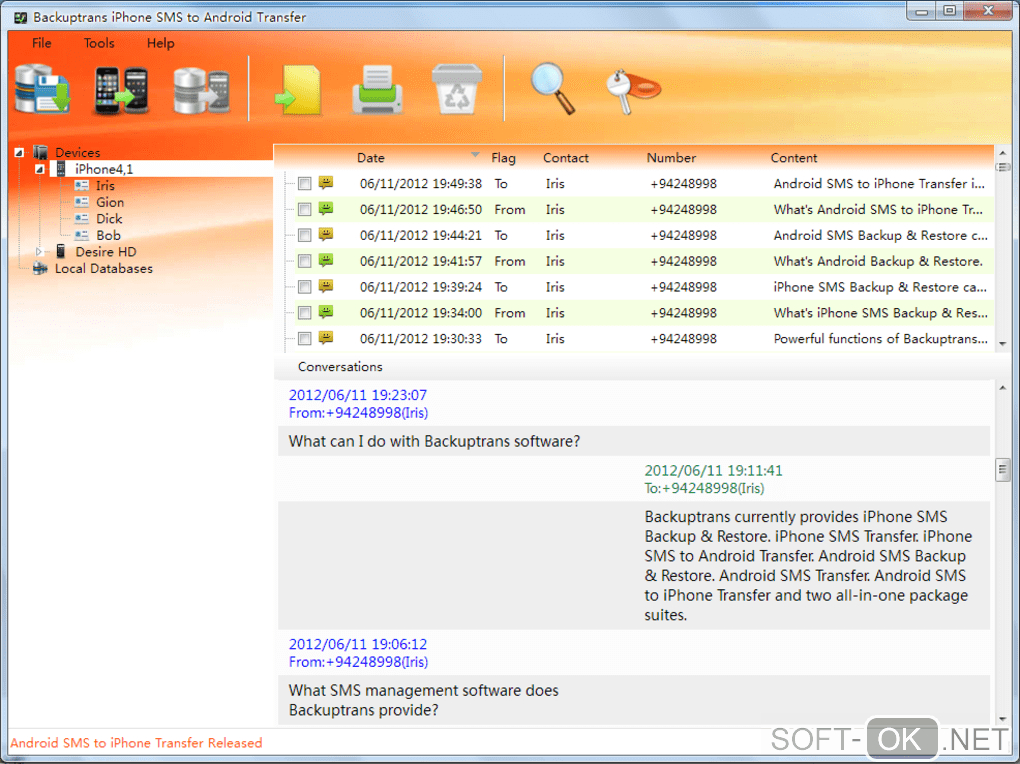This screenshot has width=1020, height=764.
Task: Select the Bob contact in the tree
Action: point(108,235)
